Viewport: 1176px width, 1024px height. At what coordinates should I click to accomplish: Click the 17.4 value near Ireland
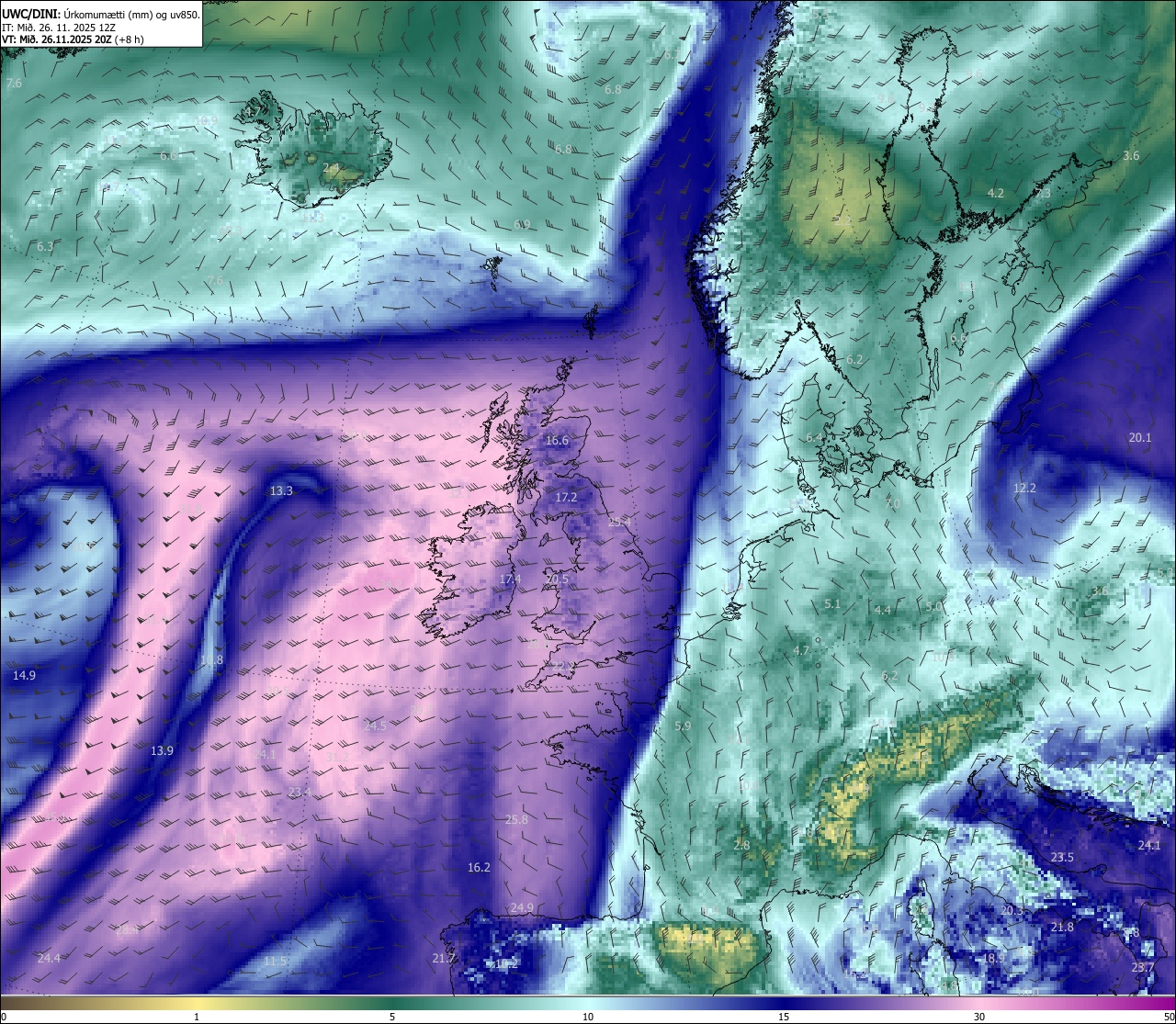point(510,579)
